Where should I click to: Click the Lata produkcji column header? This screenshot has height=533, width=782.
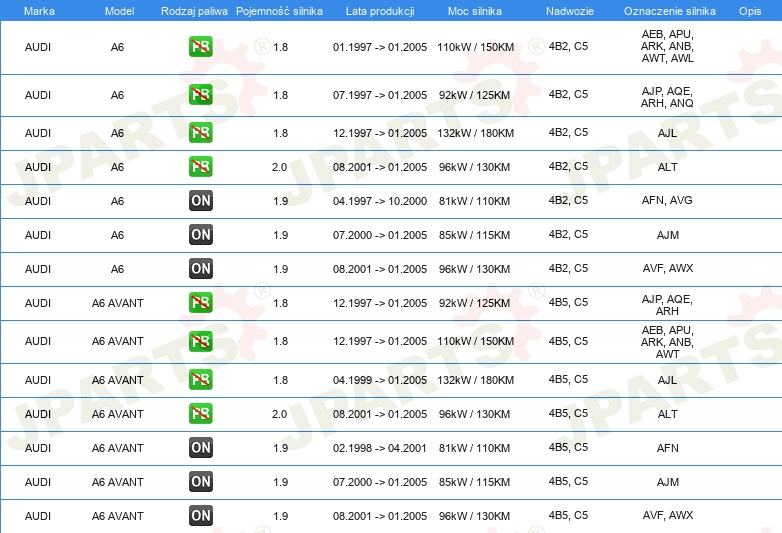380,11
